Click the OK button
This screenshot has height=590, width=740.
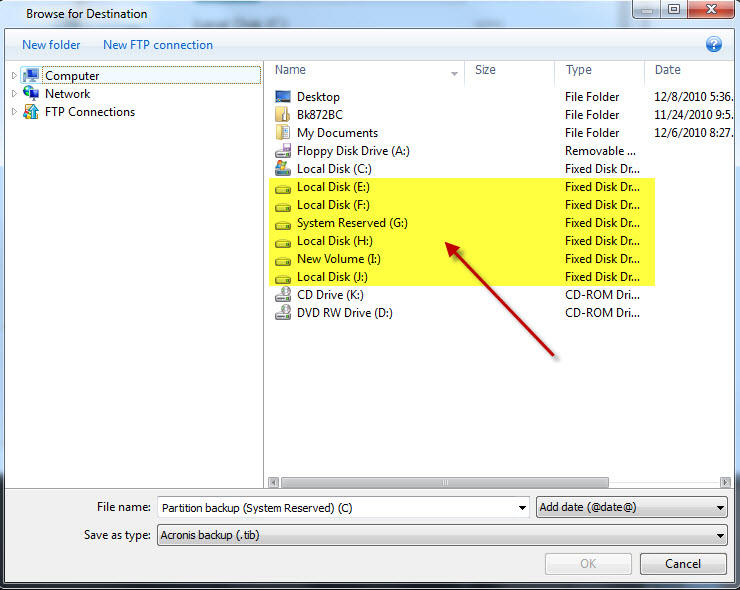pos(588,564)
